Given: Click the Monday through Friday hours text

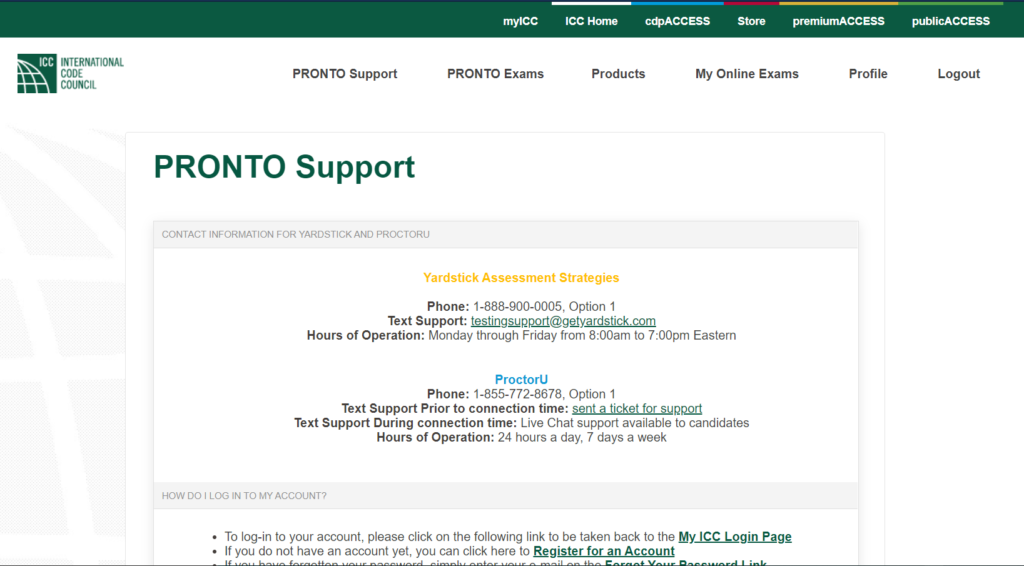Looking at the screenshot, I should tap(582, 336).
